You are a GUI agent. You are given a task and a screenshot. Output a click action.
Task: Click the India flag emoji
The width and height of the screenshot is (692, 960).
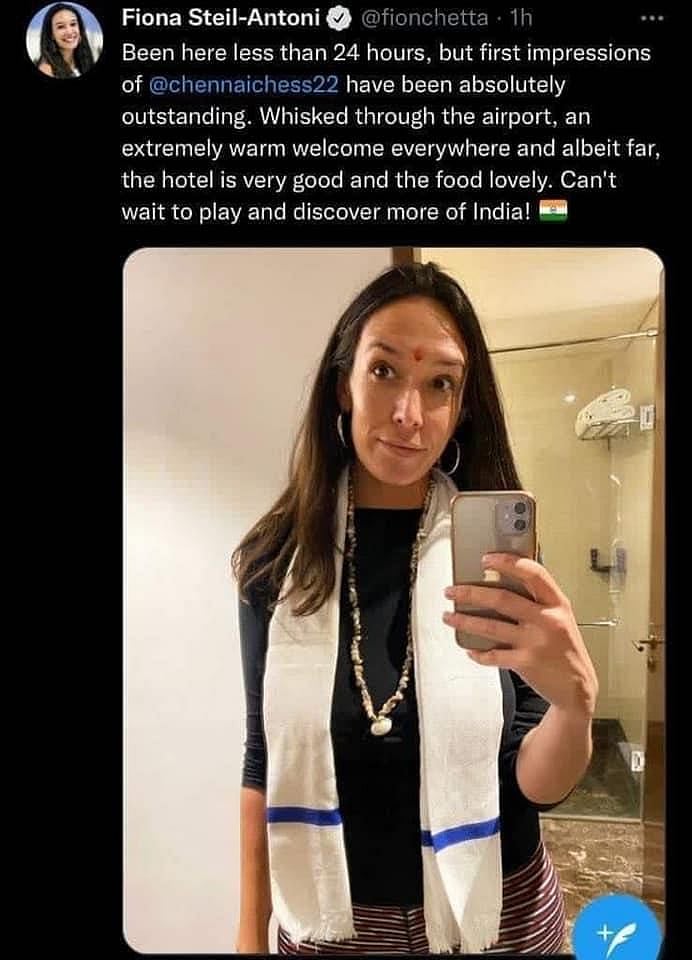554,212
